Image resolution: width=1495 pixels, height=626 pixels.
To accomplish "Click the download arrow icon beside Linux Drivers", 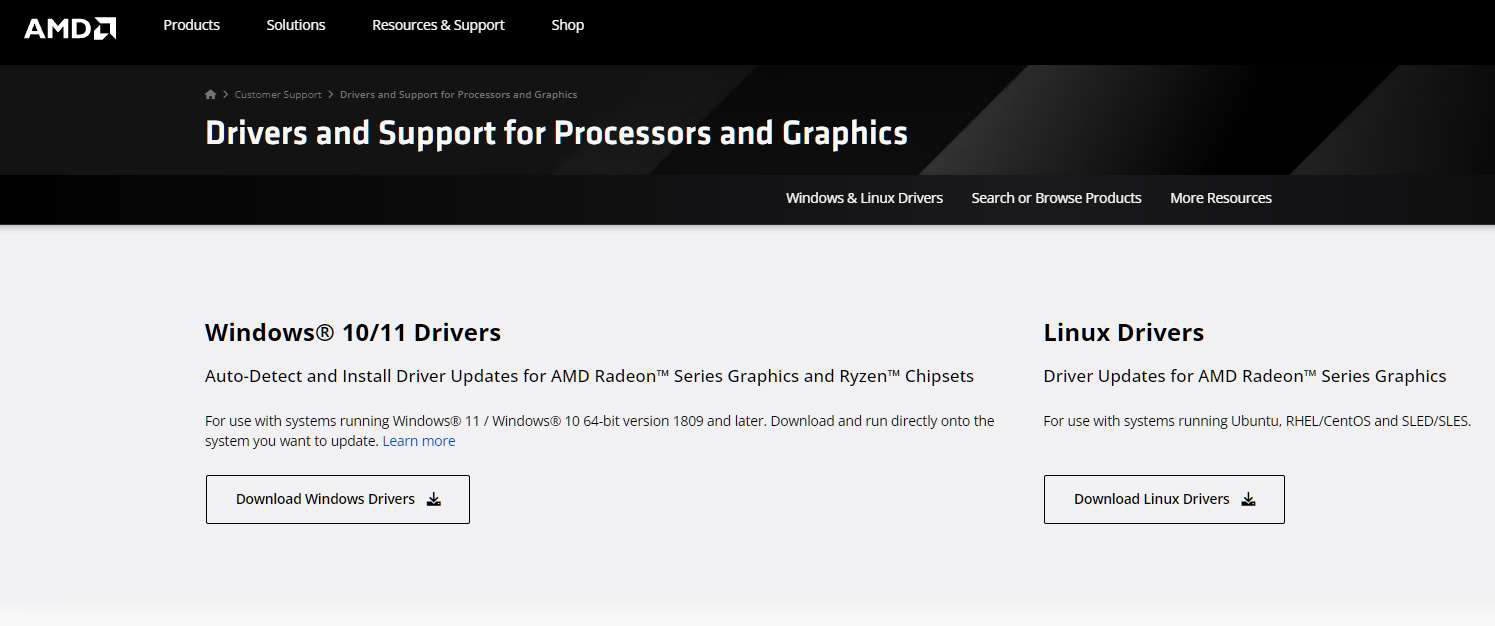I will point(1248,500).
